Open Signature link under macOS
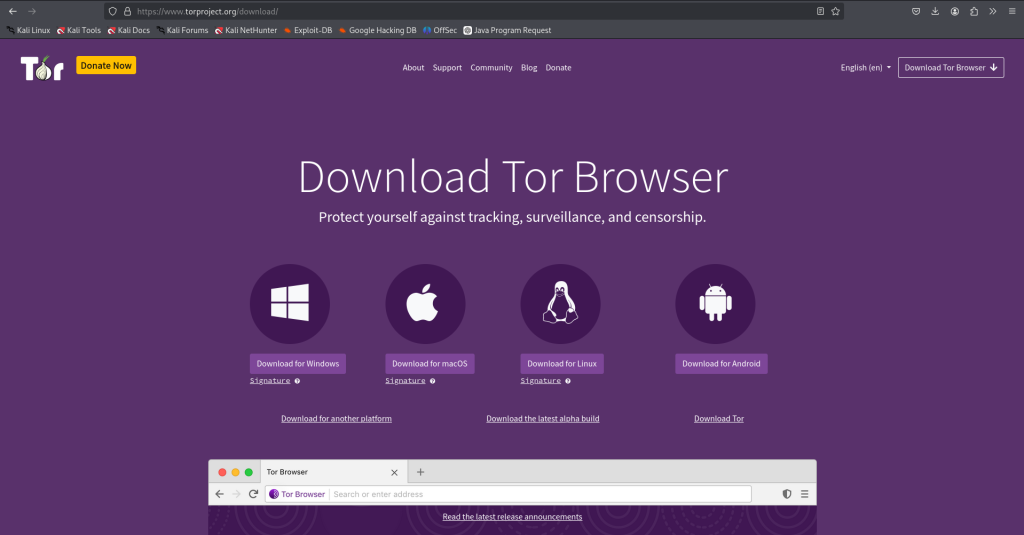Viewport: 1024px width, 535px height. coord(405,381)
